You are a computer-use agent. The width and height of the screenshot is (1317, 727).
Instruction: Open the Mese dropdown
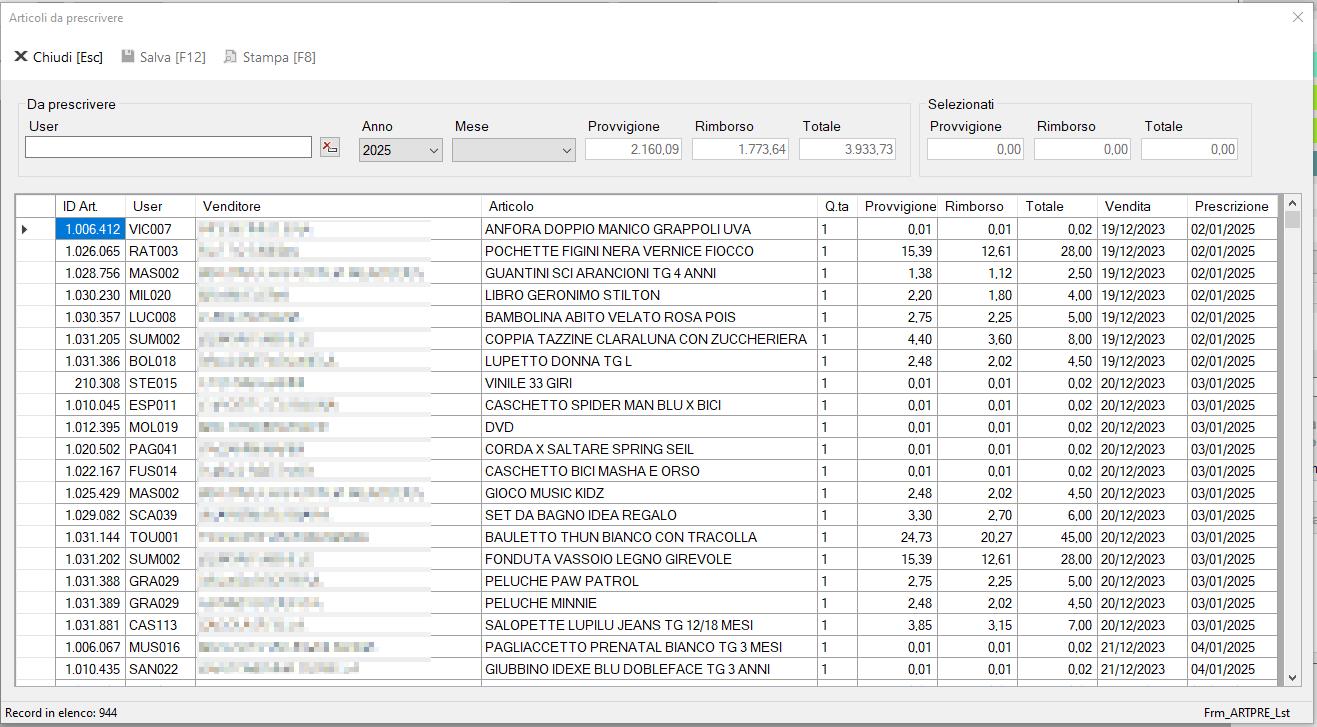[x=513, y=150]
